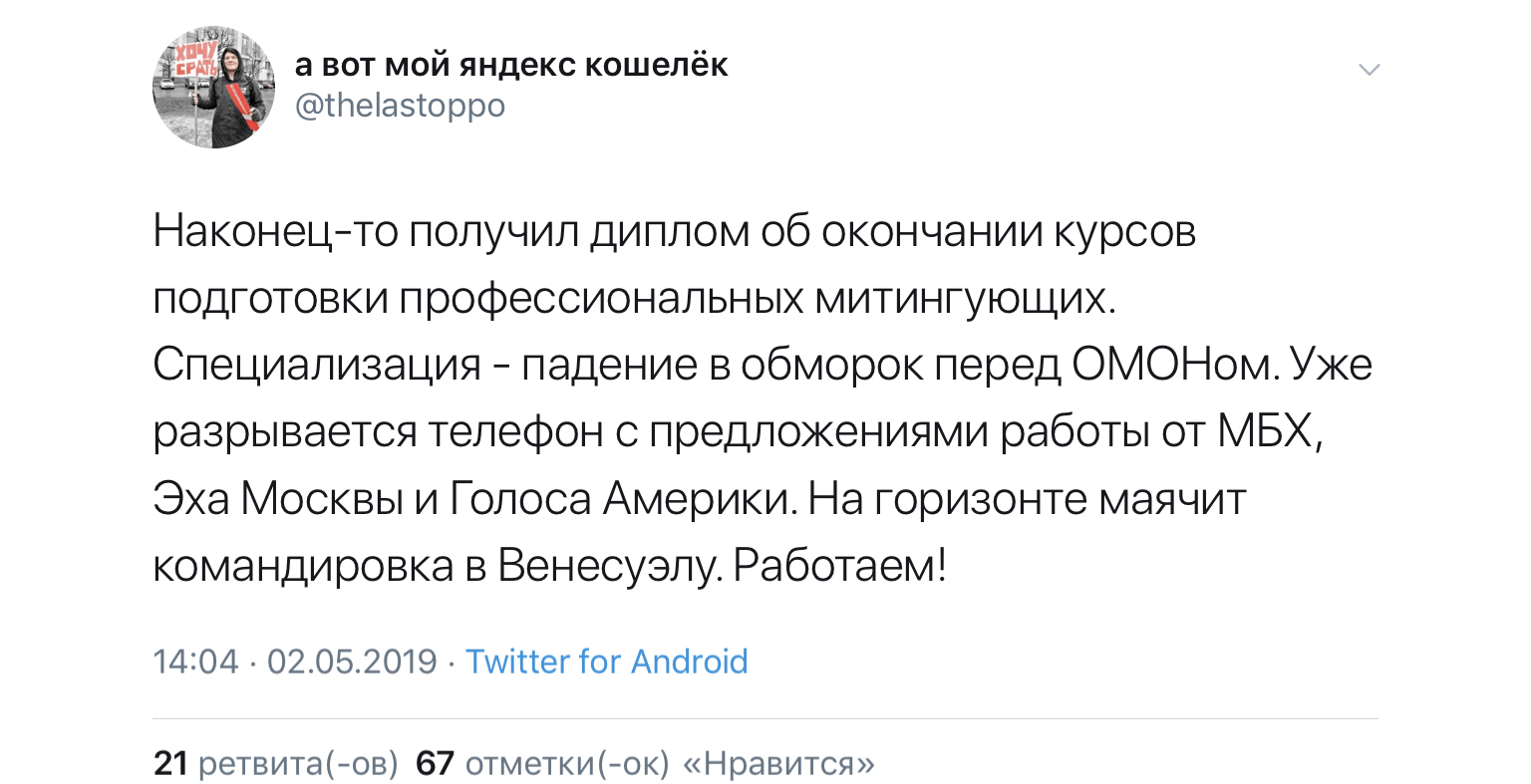1531x784 pixels.
Task: Open the Twitter for Android source link
Action: 607,661
